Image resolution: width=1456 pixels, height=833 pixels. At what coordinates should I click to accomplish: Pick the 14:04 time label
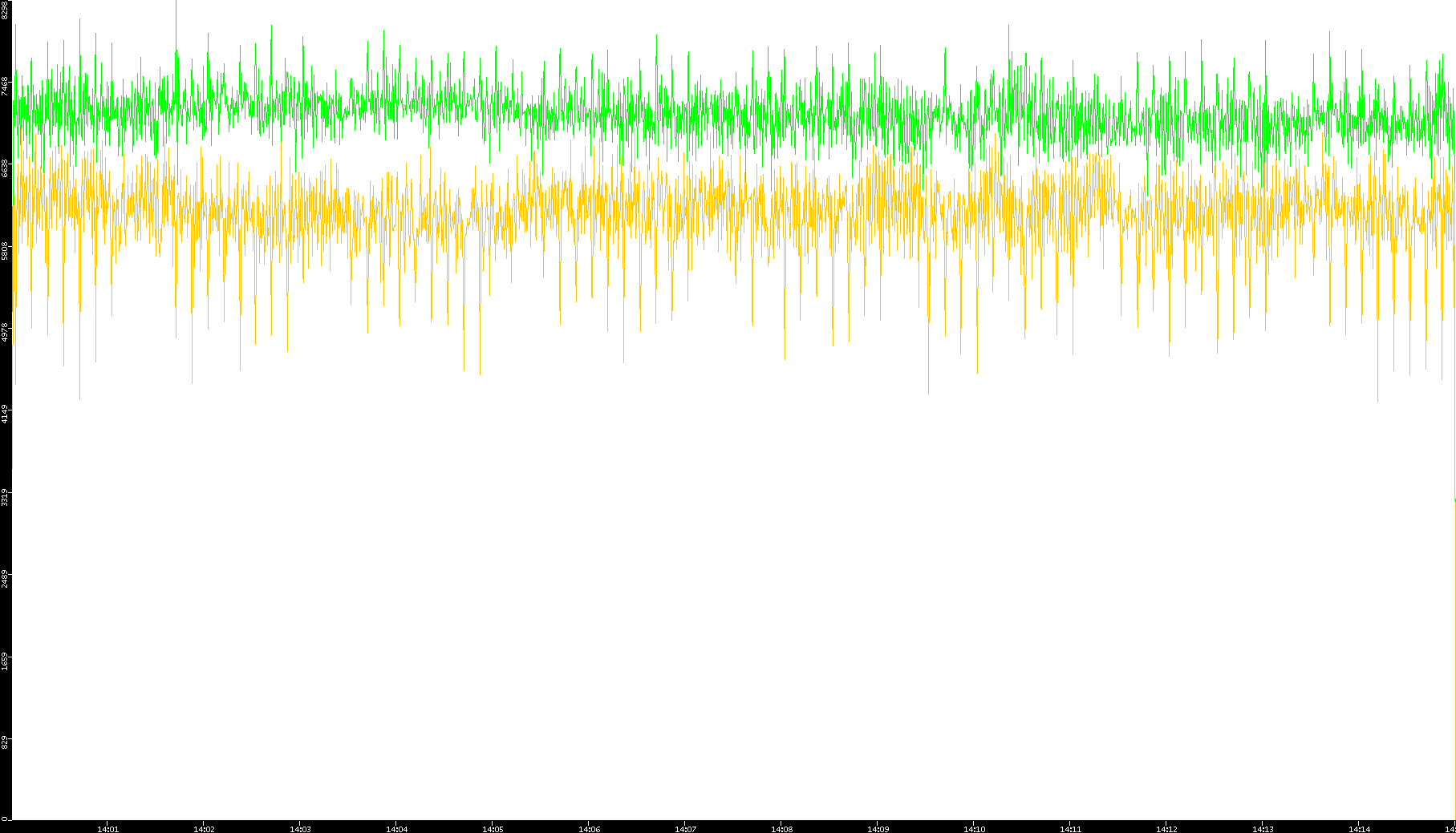396,829
